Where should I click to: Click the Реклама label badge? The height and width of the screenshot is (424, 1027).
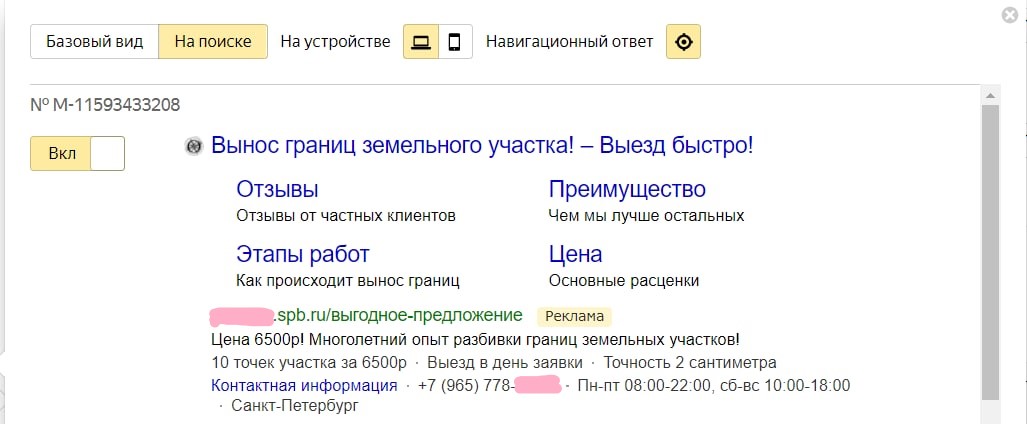(574, 316)
